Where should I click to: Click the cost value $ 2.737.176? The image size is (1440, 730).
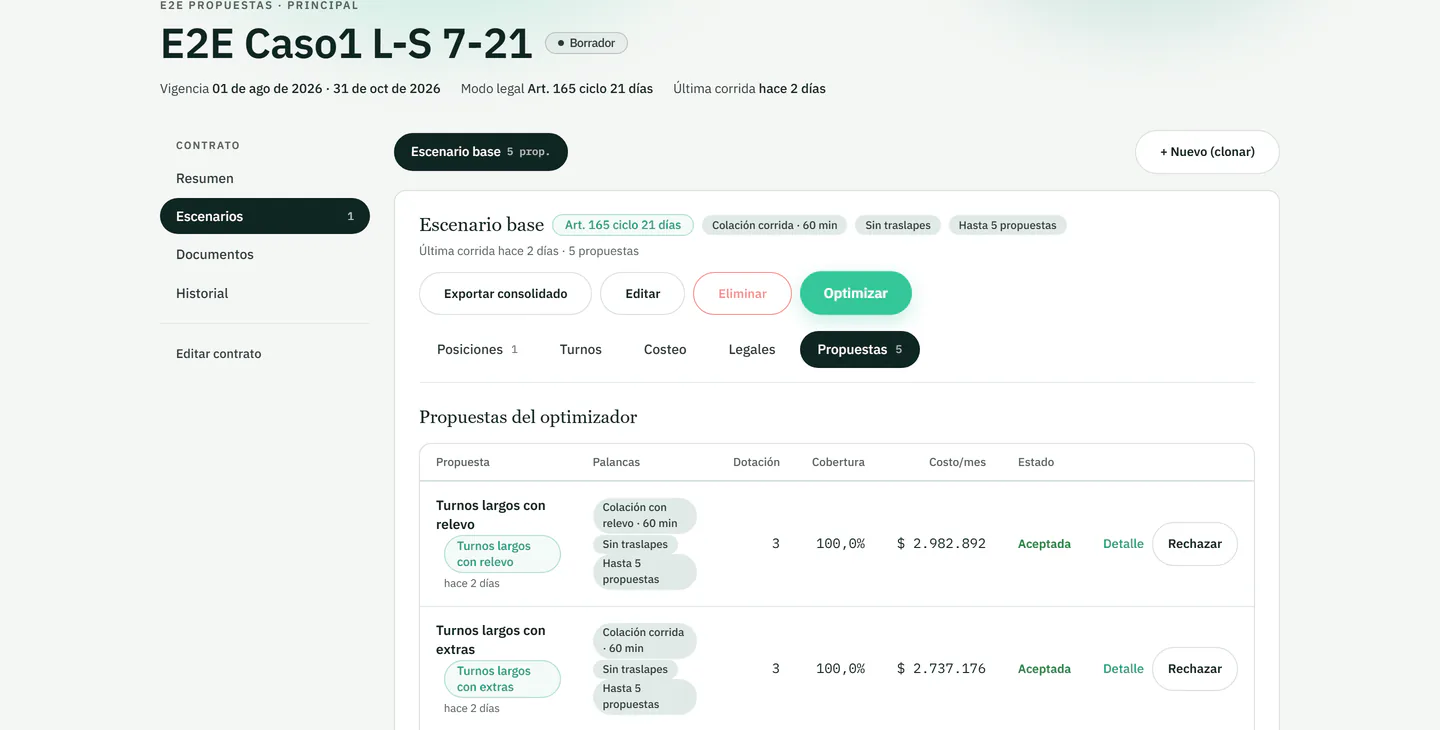coord(941,669)
